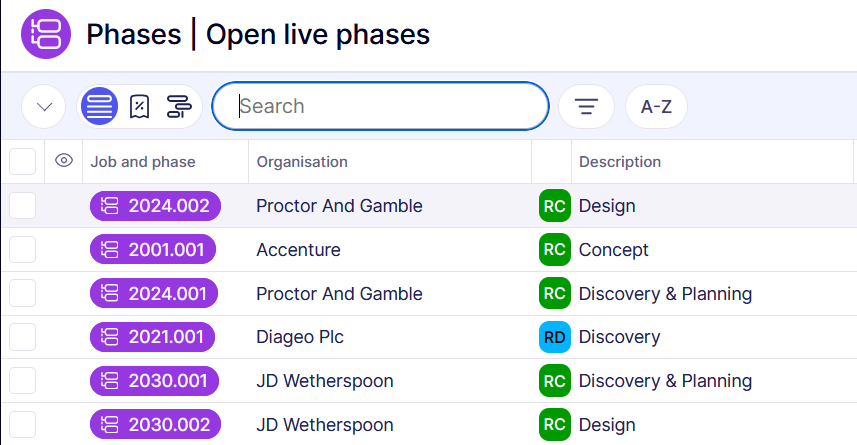Open the filter lines icon

586,106
